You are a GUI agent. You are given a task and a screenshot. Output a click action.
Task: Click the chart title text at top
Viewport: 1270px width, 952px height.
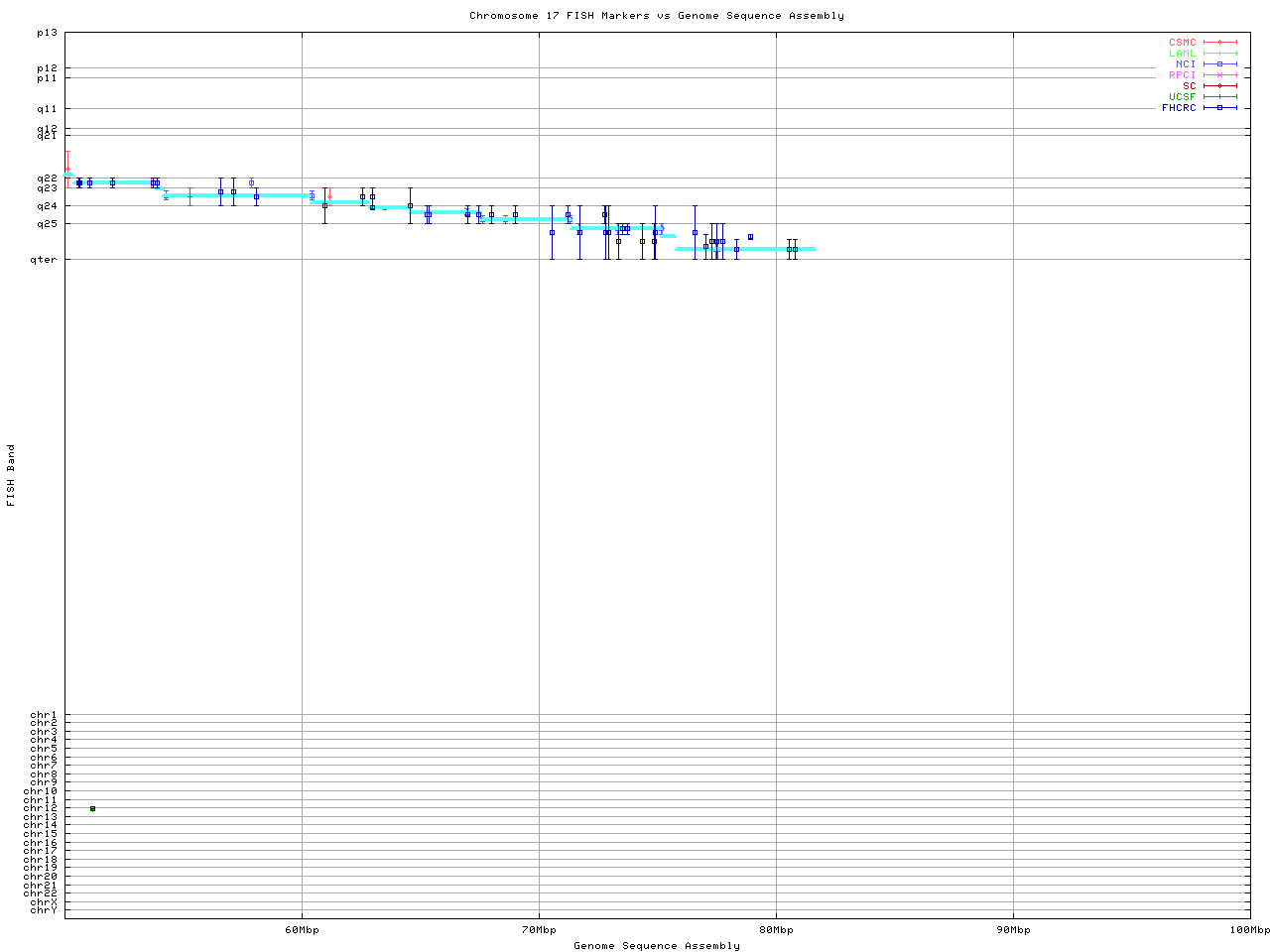point(656,16)
